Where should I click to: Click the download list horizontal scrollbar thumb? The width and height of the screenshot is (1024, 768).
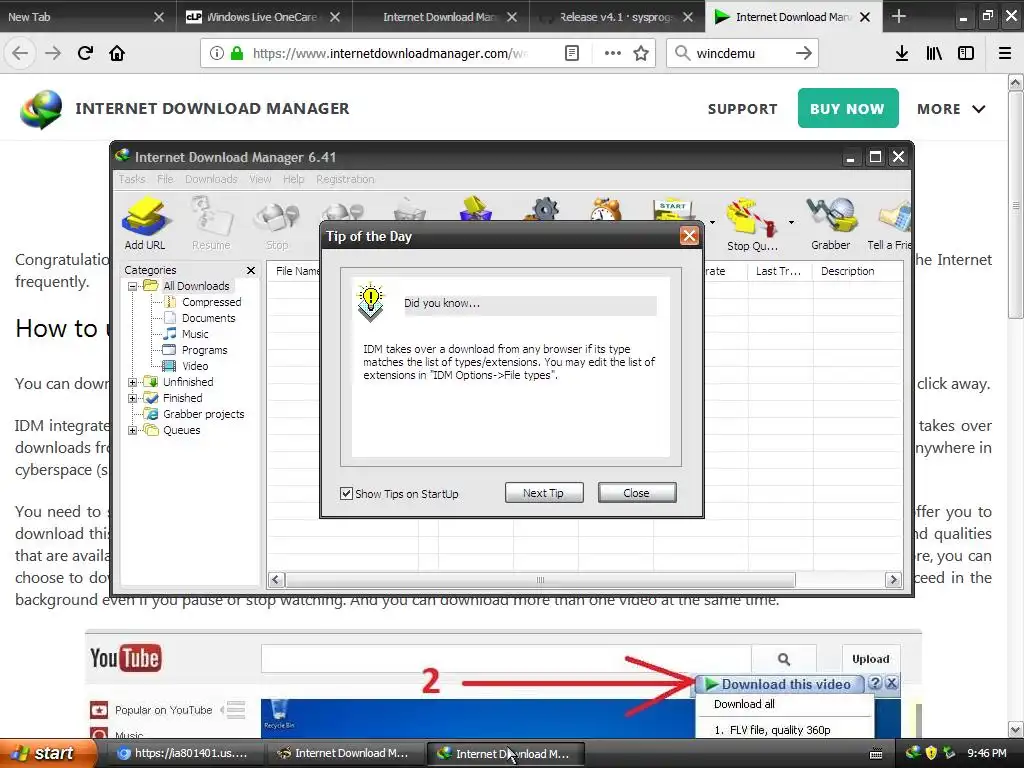[x=540, y=580]
